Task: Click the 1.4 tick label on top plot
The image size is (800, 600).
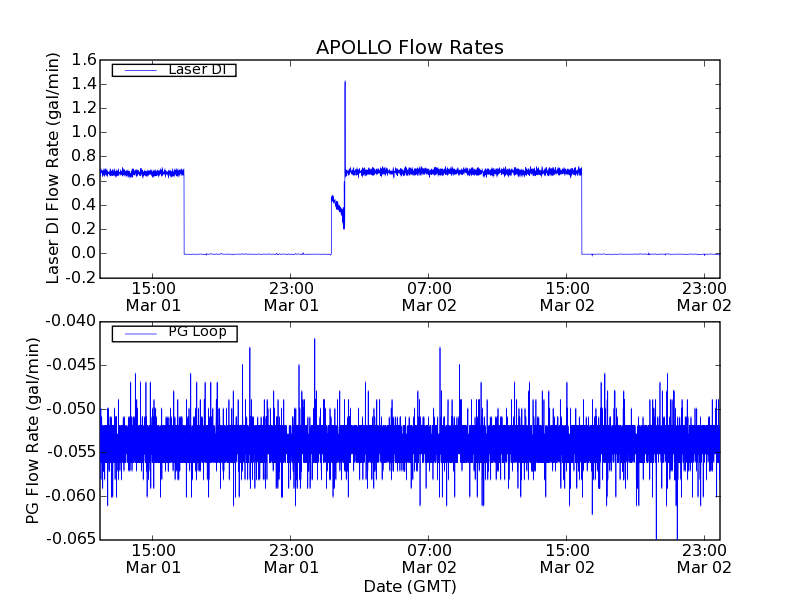Action: pos(84,84)
